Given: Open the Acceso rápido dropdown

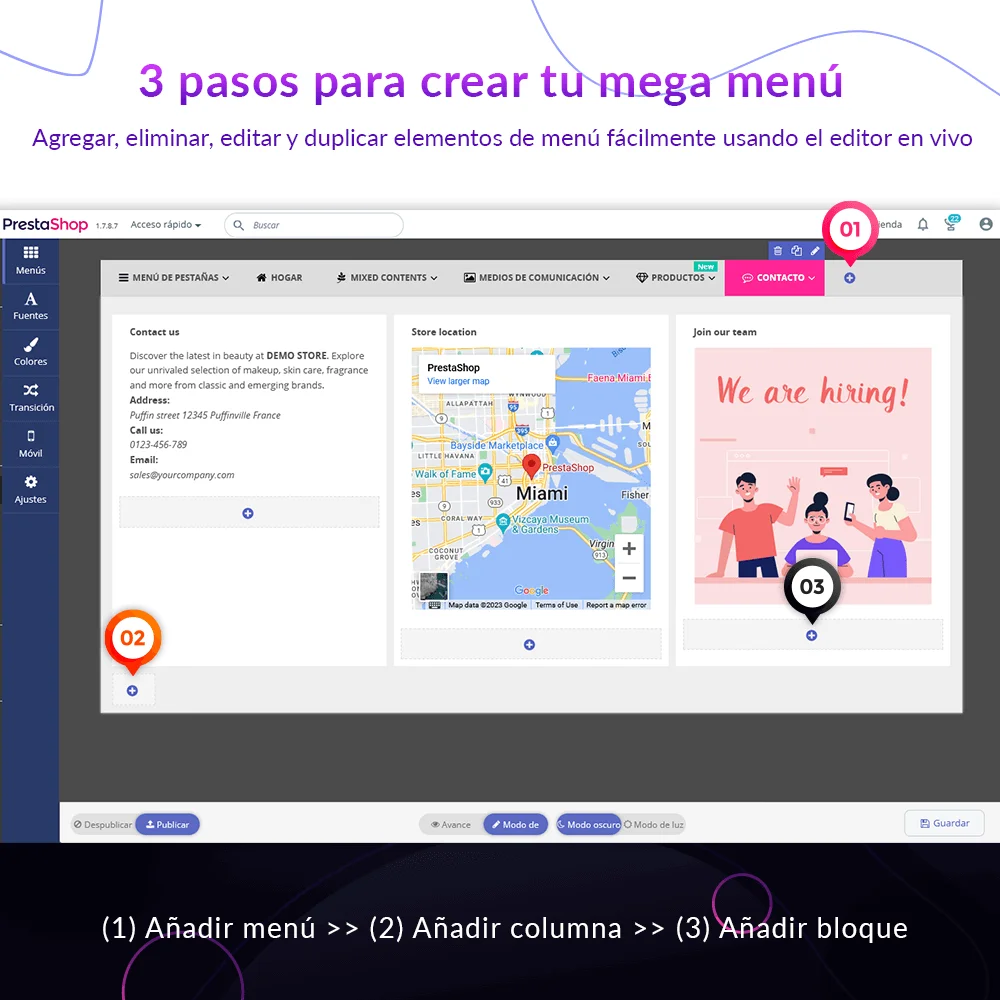Looking at the screenshot, I should tap(163, 224).
